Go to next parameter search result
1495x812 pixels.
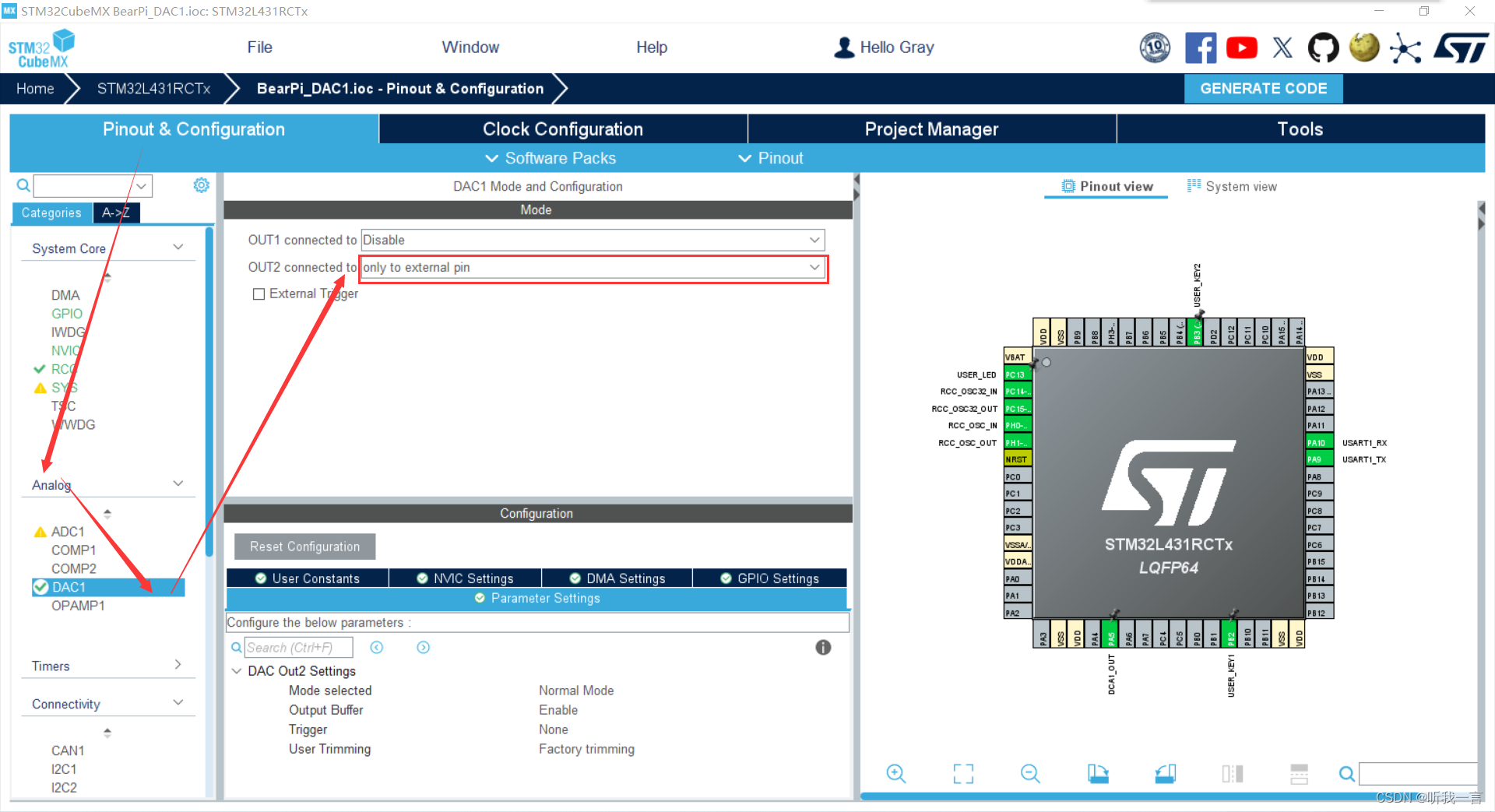423,648
